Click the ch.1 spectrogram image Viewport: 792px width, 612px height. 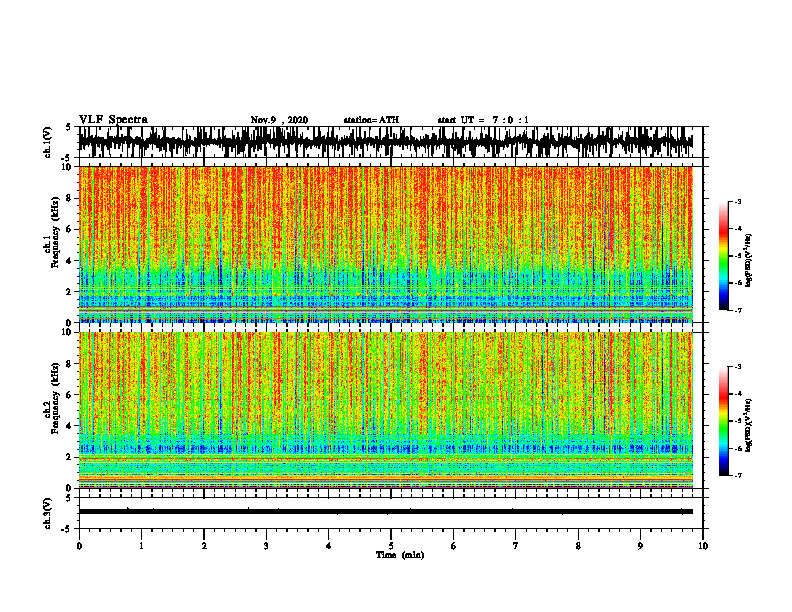(385, 244)
